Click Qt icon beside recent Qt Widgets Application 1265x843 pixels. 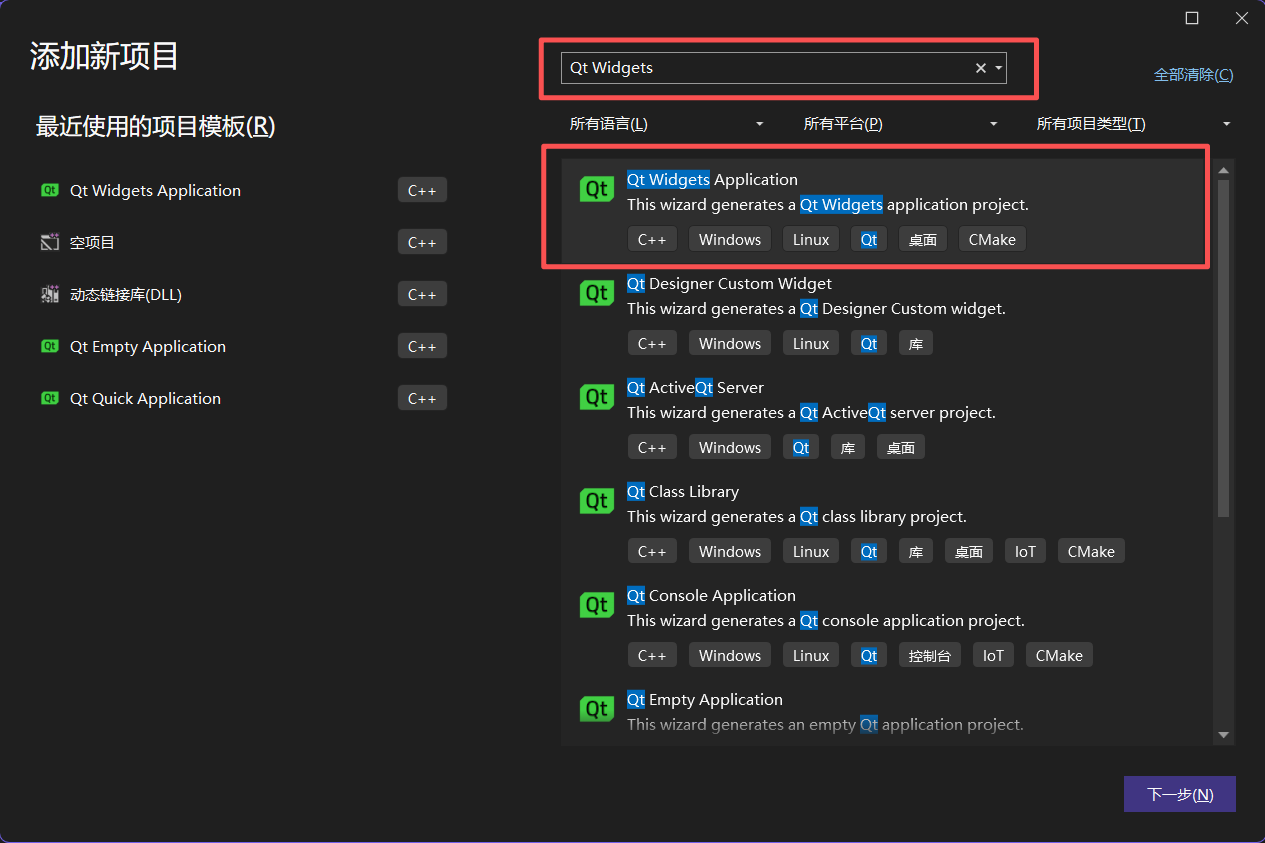coord(50,190)
